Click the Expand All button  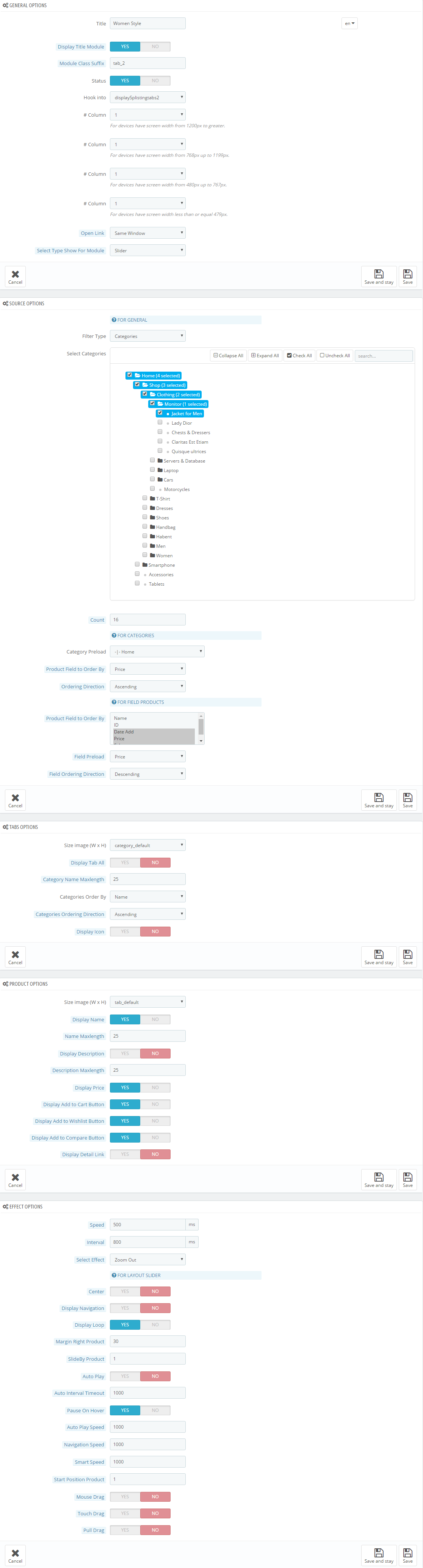265,355
